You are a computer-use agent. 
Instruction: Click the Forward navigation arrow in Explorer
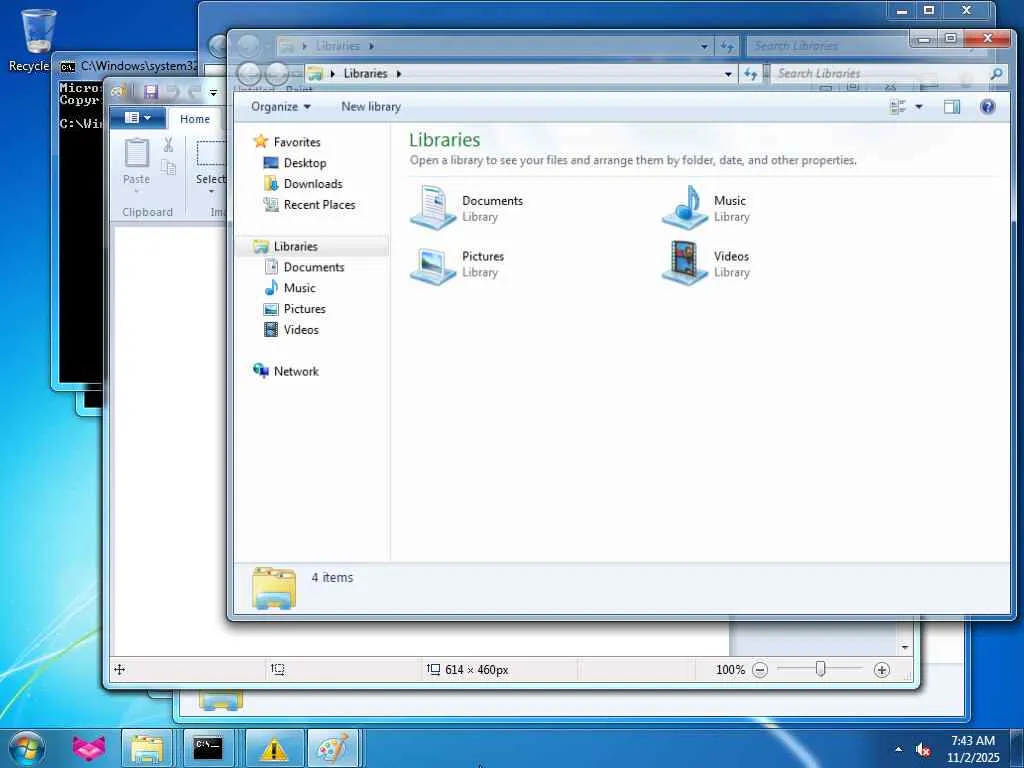(277, 74)
